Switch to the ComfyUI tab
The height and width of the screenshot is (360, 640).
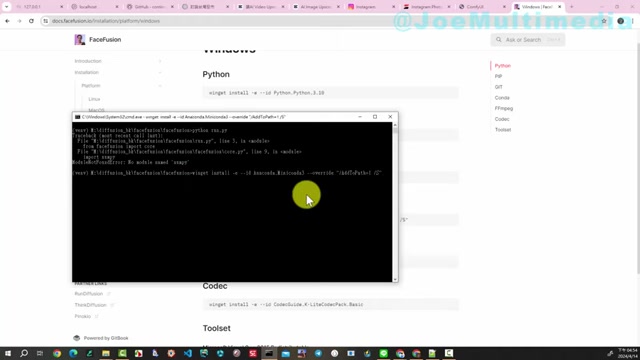click(482, 7)
